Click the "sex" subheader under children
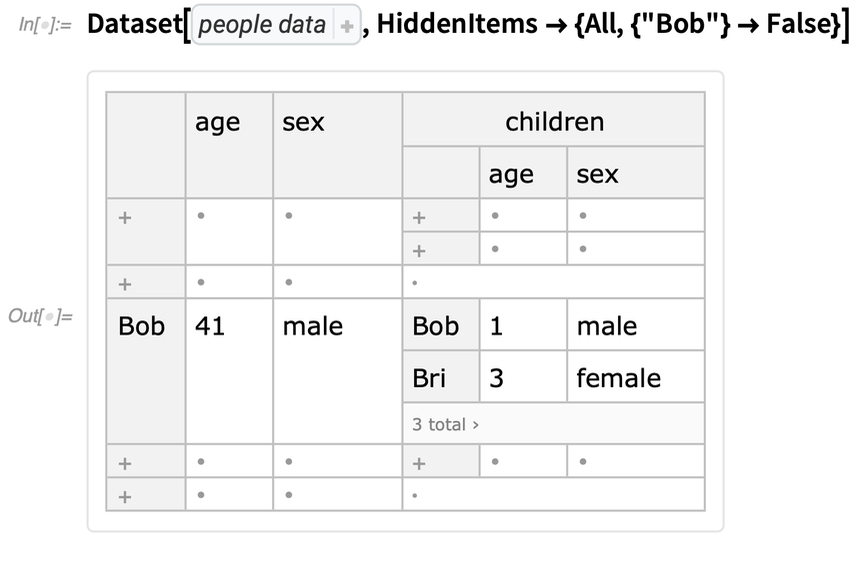The image size is (850, 566). [598, 174]
